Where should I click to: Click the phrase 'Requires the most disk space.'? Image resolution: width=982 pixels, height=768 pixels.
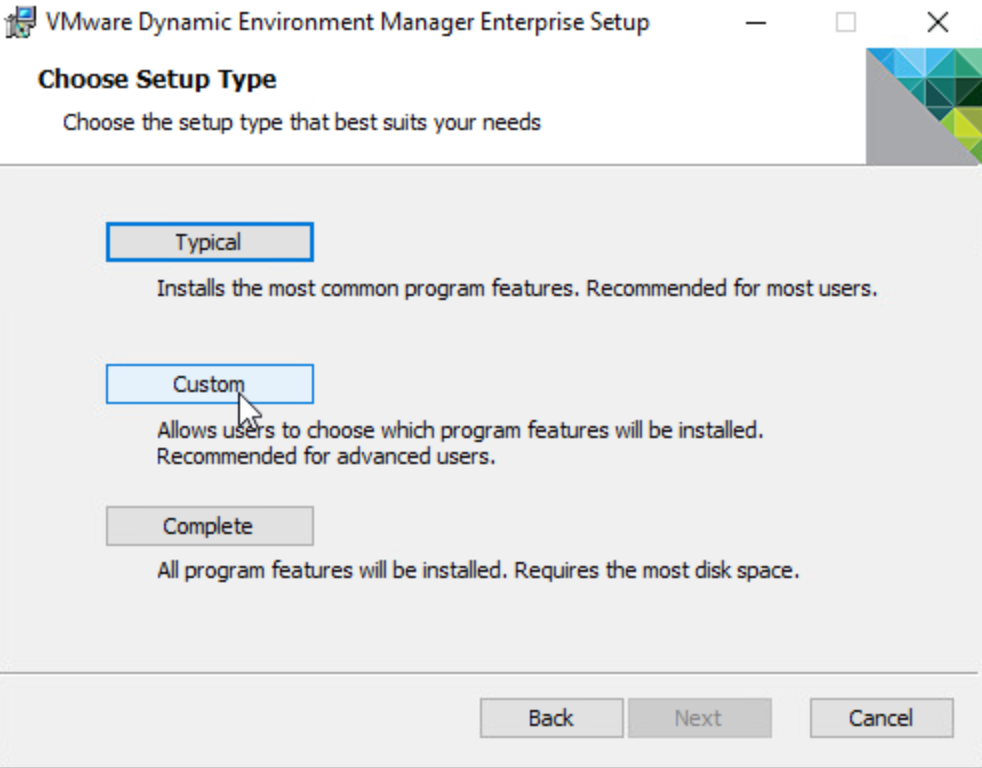point(659,572)
